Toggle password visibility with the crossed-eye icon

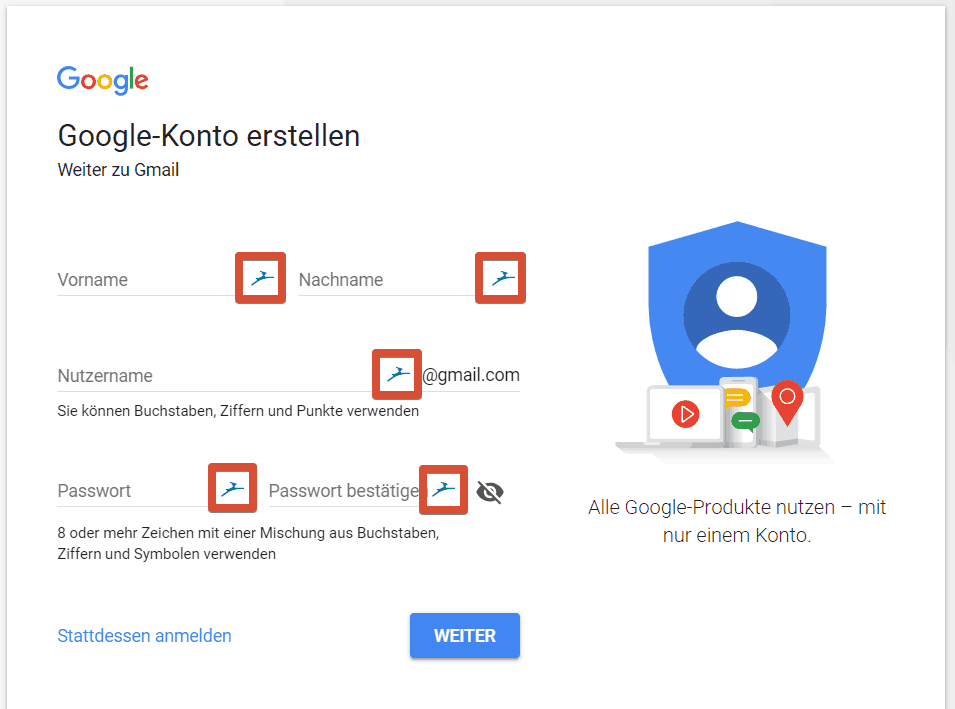click(x=490, y=492)
